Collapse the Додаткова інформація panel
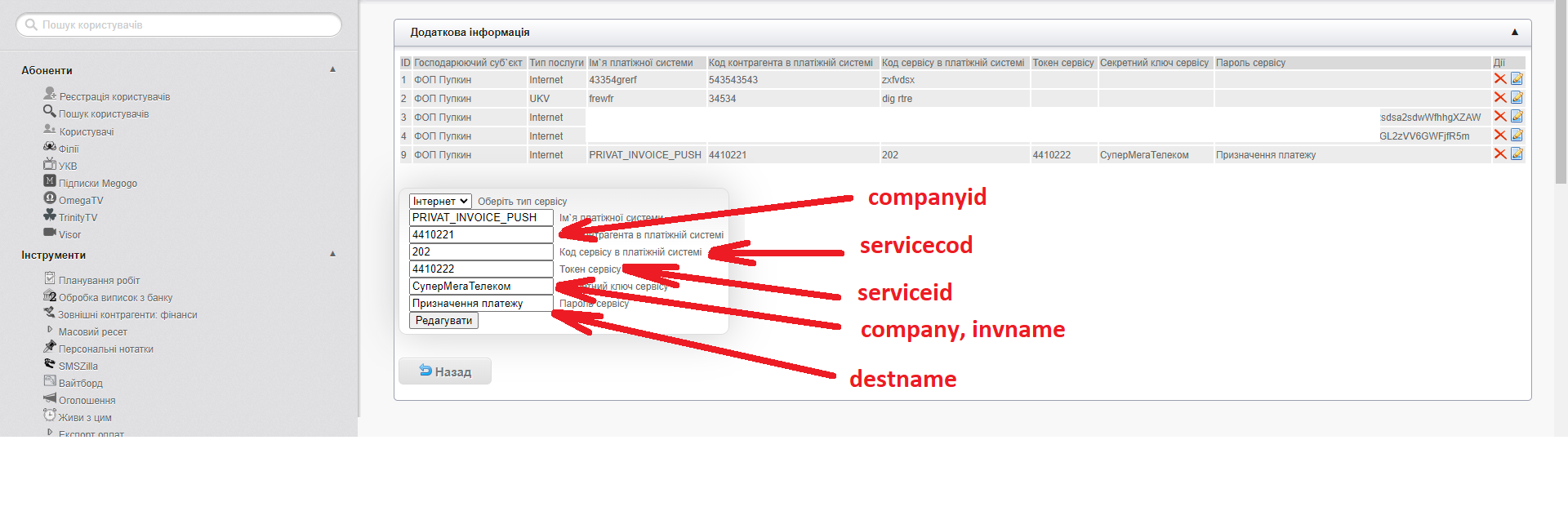This screenshot has height=529, width=1568. click(1514, 33)
